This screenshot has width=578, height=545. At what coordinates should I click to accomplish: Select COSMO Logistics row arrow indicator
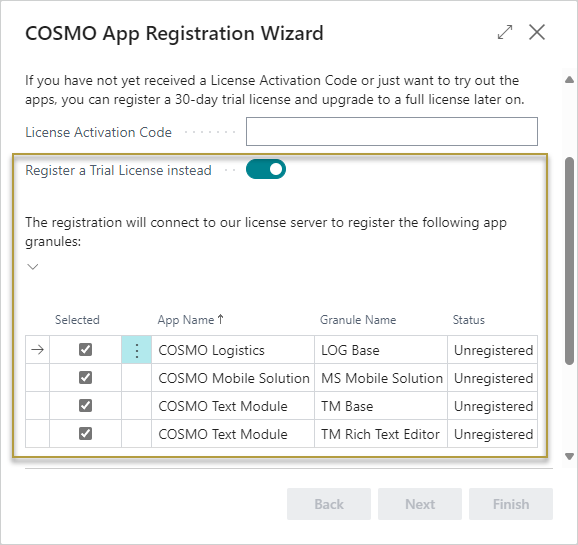tap(38, 350)
